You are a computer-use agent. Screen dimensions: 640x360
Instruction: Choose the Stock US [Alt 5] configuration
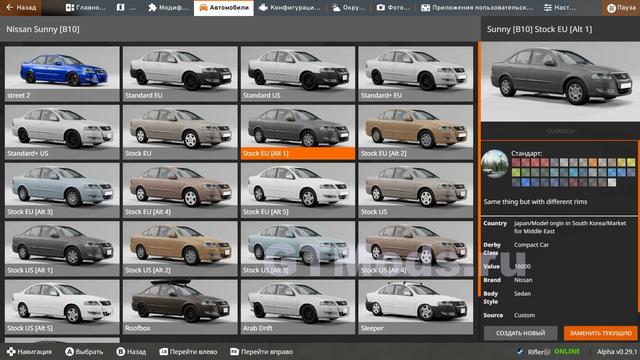click(x=62, y=307)
